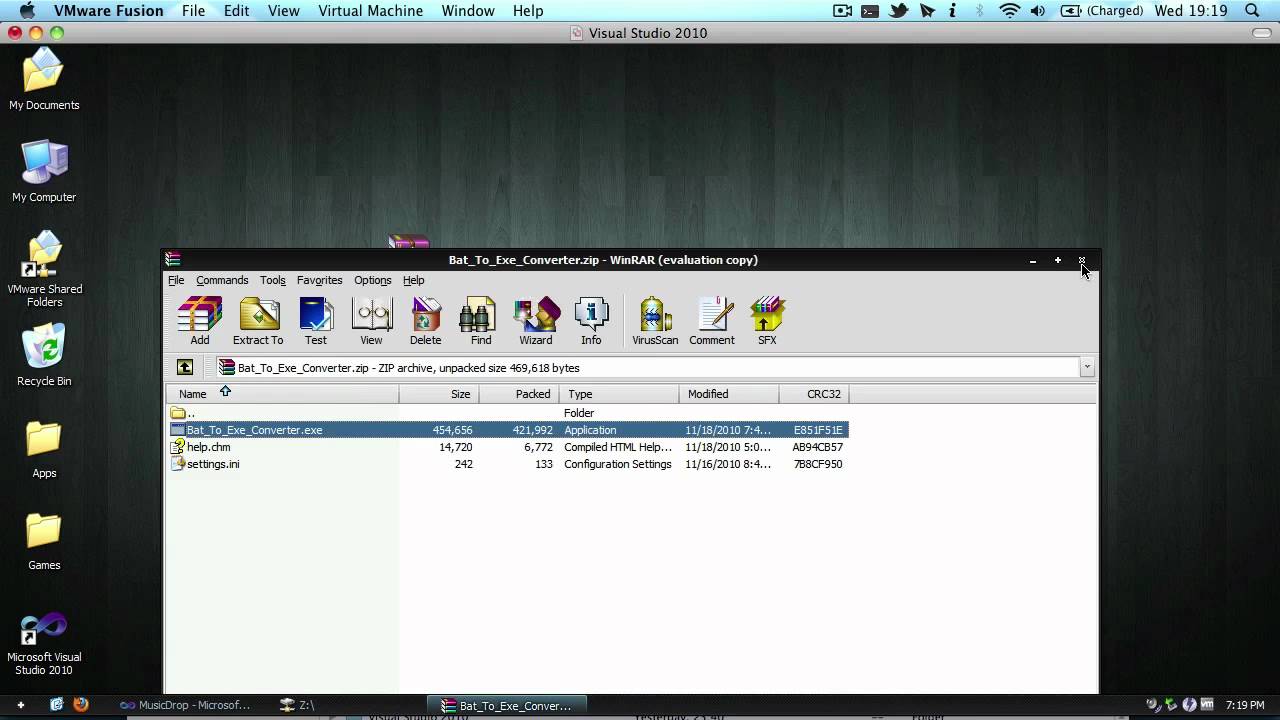Screen dimensions: 1280x720
Task: Sort by the Type column header
Action: click(x=619, y=394)
